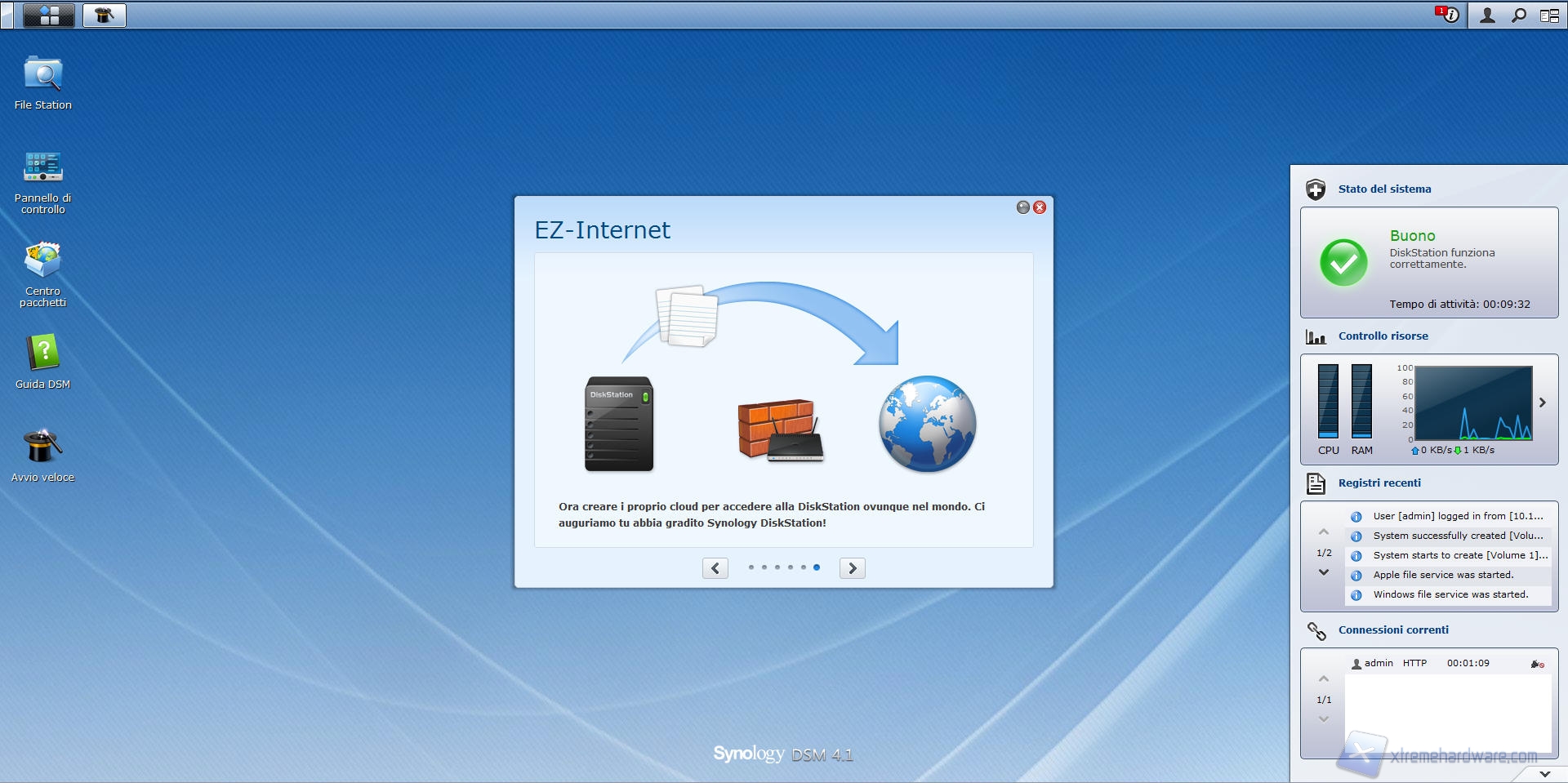Open the Guida DSM help icon
The height and width of the screenshot is (783, 1568).
pos(42,354)
